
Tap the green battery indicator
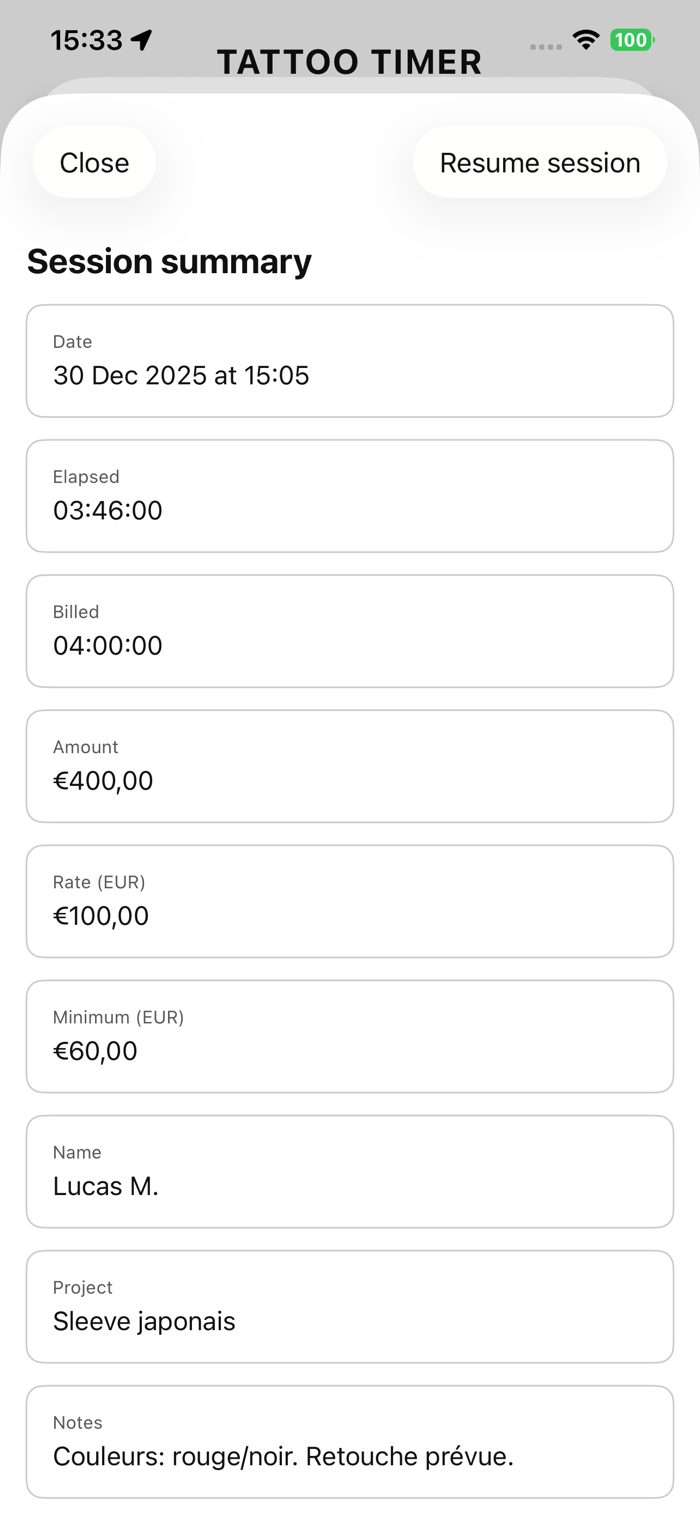(x=631, y=40)
